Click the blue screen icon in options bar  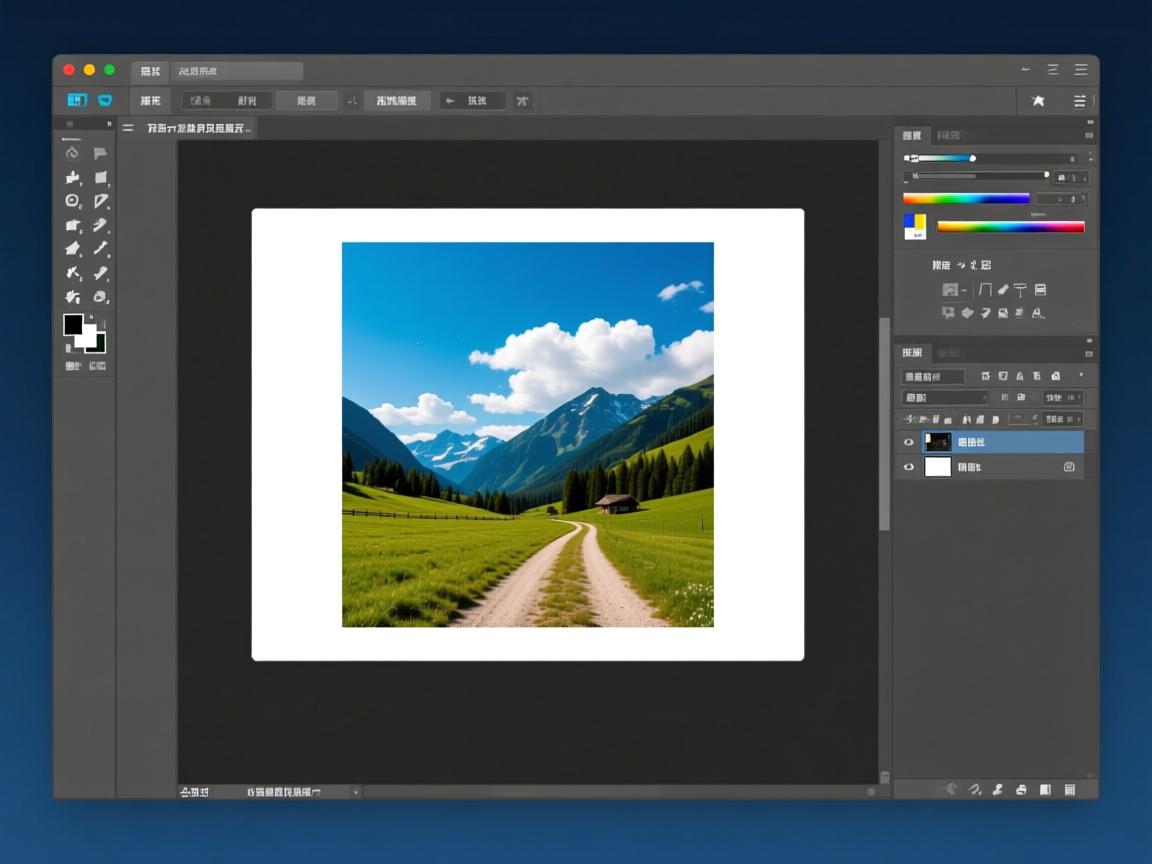pyautogui.click(x=77, y=100)
